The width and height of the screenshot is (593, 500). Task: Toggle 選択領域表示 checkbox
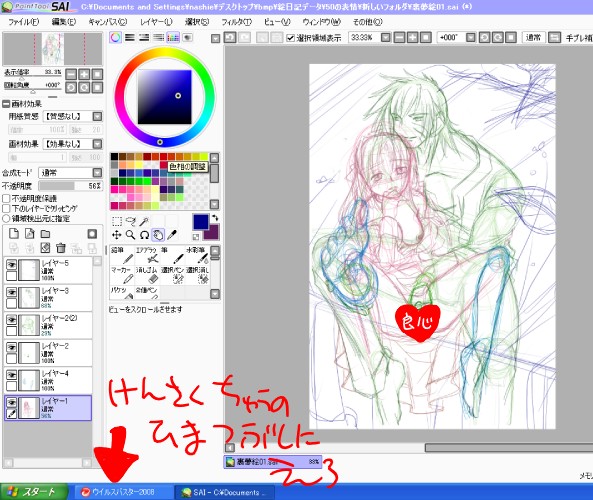290,38
